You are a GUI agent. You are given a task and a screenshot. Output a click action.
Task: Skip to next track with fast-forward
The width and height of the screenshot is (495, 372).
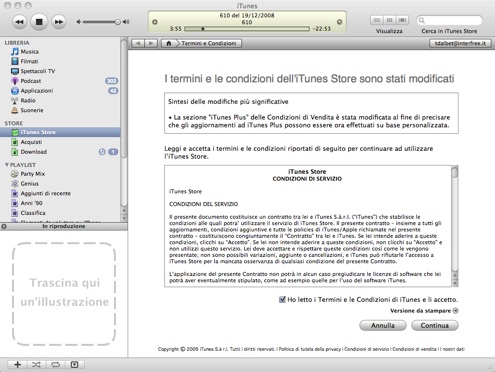59,22
